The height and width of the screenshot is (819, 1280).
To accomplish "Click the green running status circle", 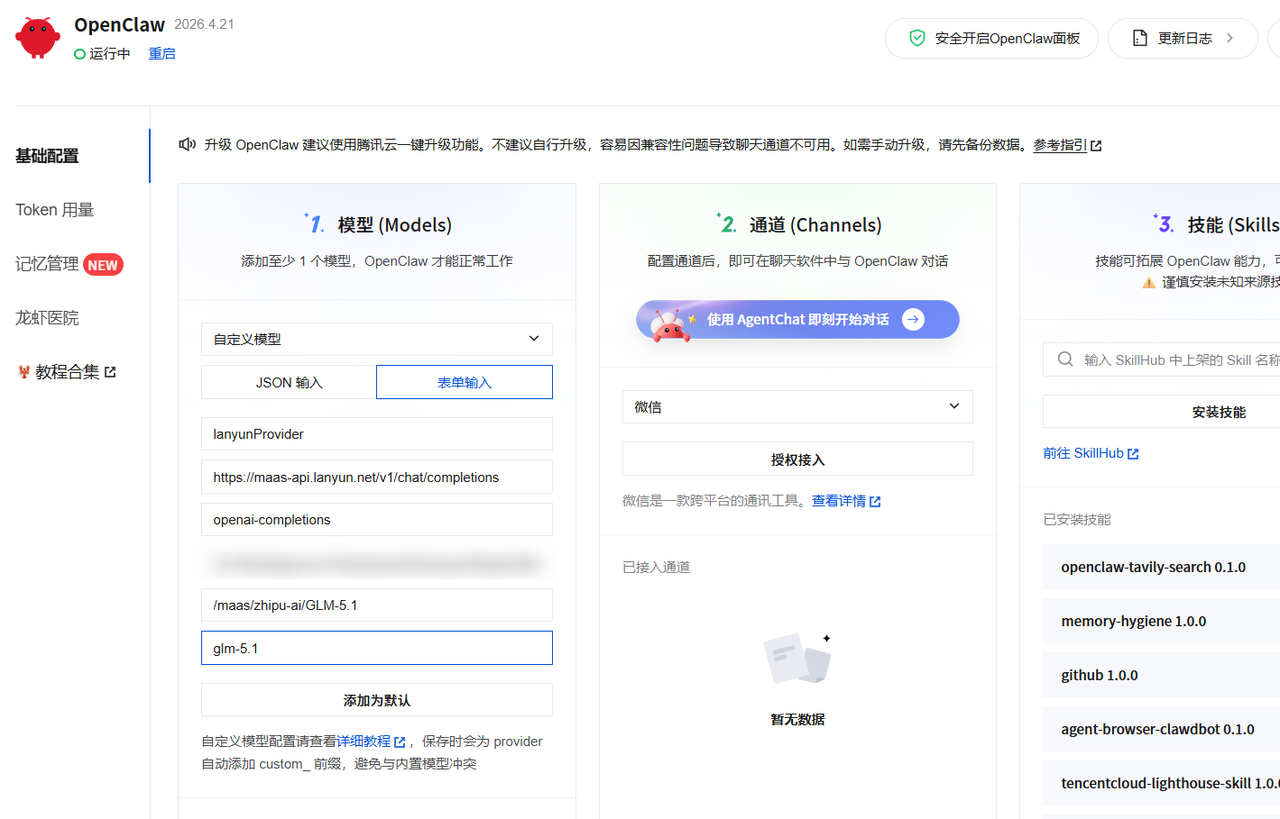I will click(80, 54).
